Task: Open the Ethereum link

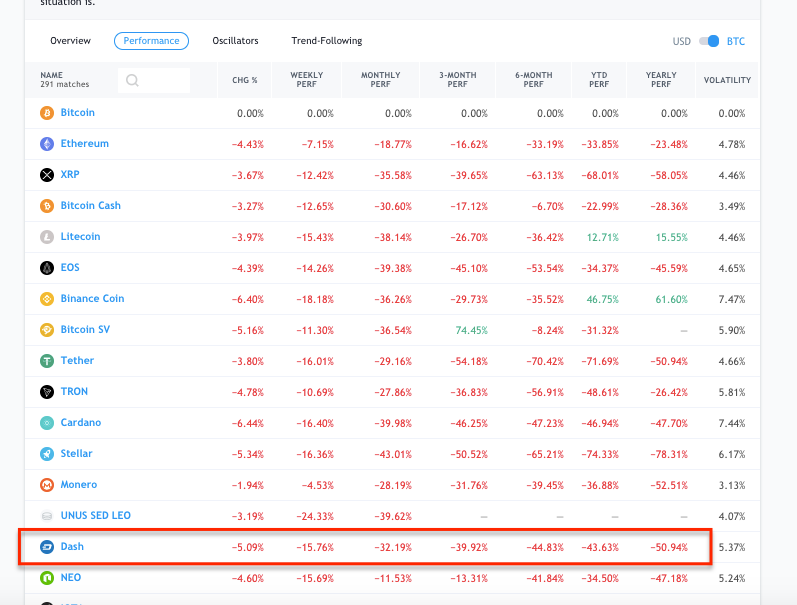Action: pyautogui.click(x=84, y=143)
